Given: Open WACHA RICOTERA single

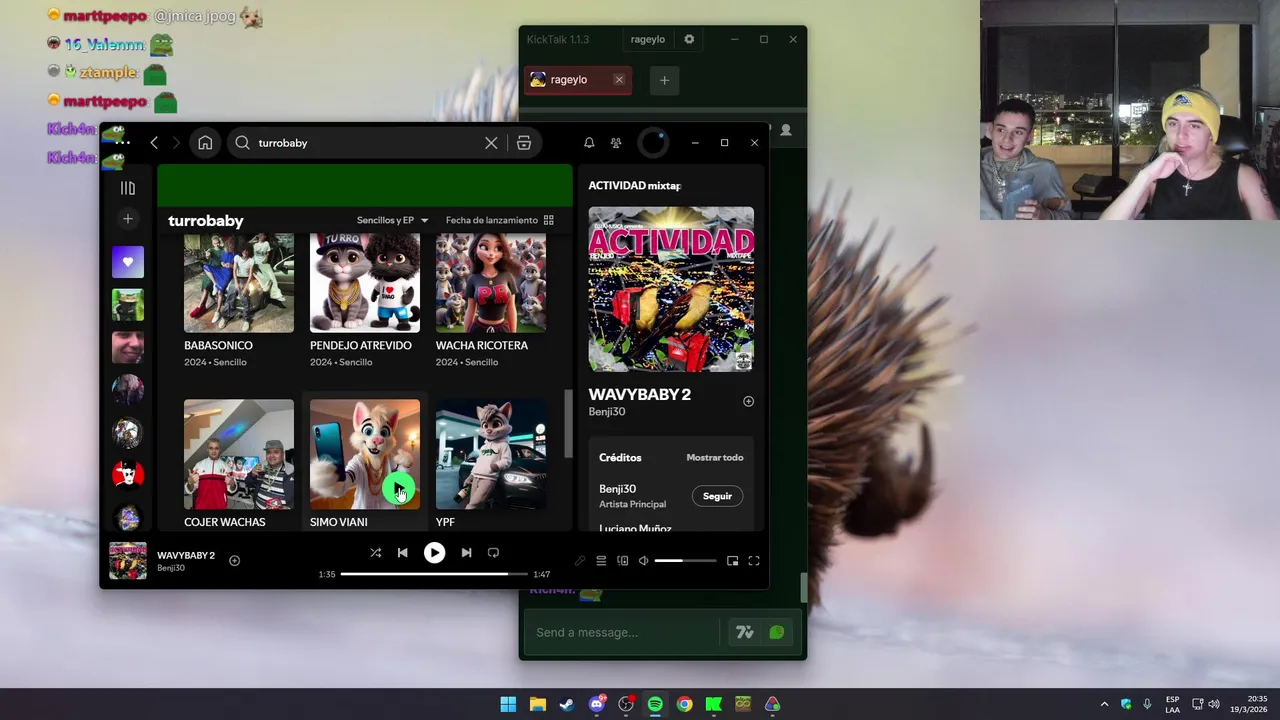Looking at the screenshot, I should coord(491,283).
